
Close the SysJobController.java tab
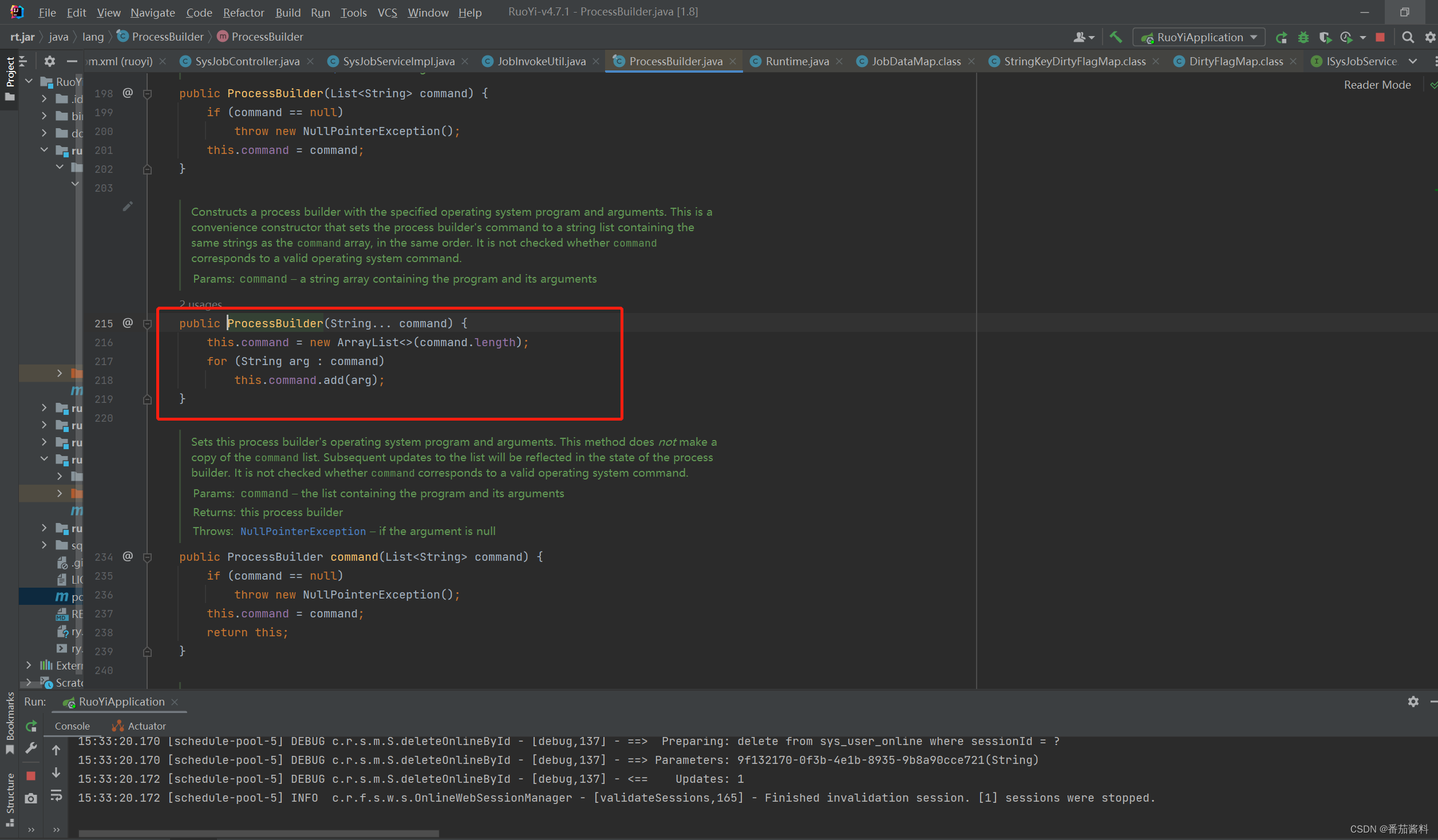point(310,61)
